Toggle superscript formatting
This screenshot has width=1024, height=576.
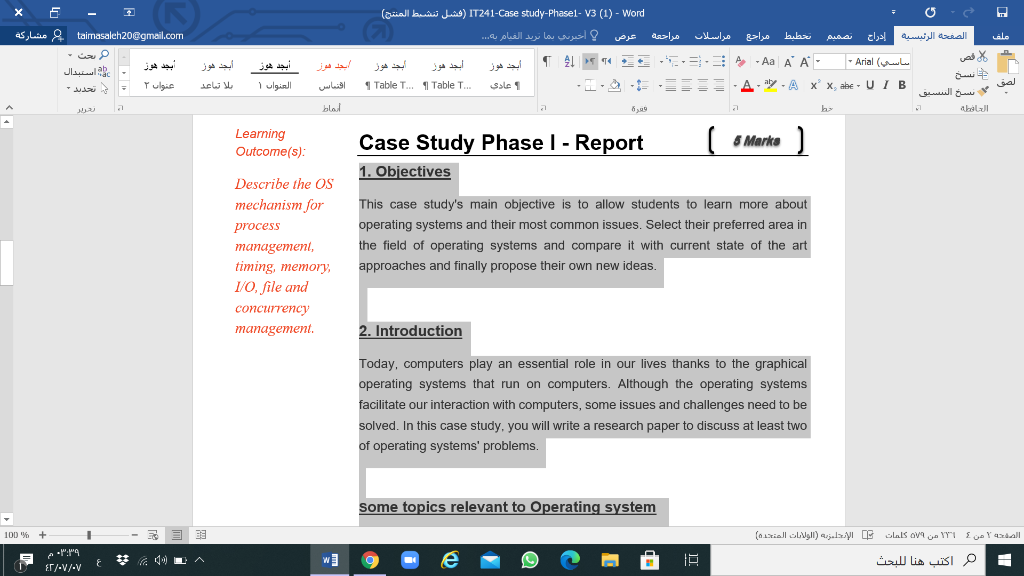click(x=815, y=84)
